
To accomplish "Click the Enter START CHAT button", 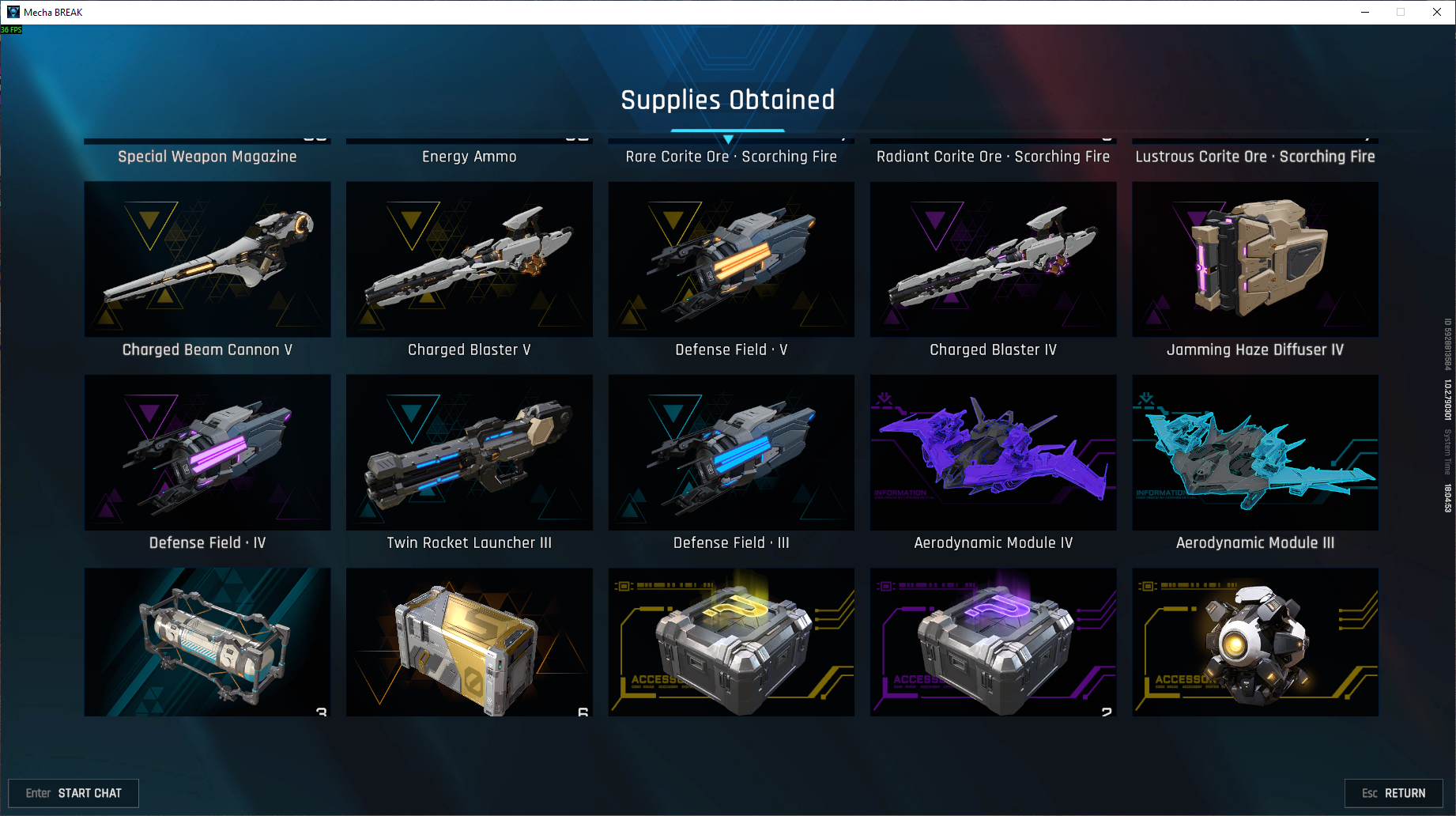I will (x=74, y=793).
